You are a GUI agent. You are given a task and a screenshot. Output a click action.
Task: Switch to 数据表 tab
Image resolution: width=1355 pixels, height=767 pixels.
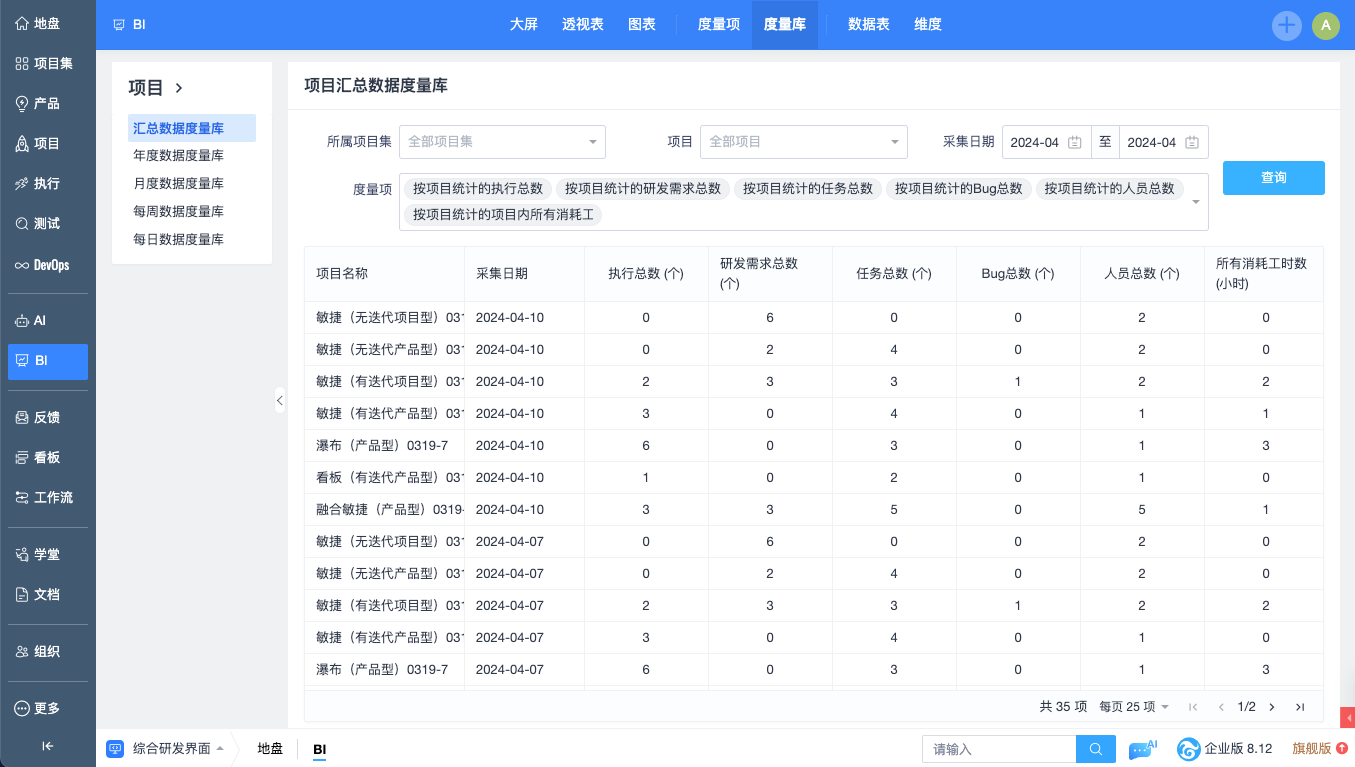[869, 25]
